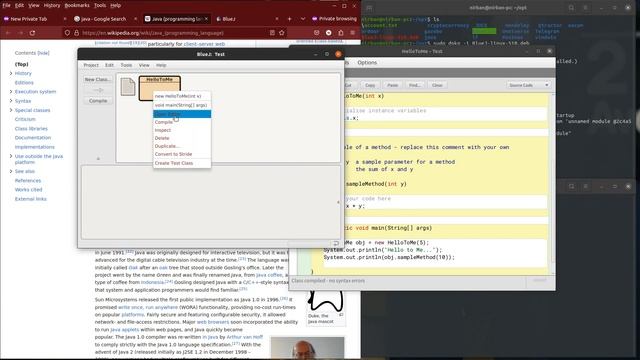Open the list all tabs dropdown arrow
The width and height of the screenshot is (640, 360).
[x=303, y=19]
